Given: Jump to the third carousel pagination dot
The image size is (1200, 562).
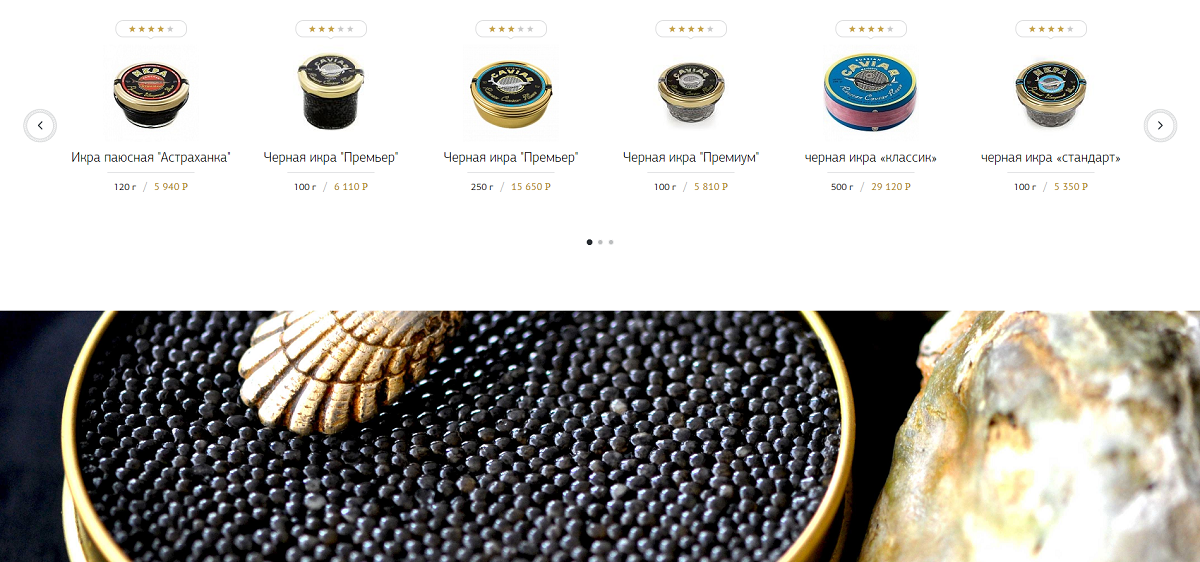Looking at the screenshot, I should tap(611, 242).
